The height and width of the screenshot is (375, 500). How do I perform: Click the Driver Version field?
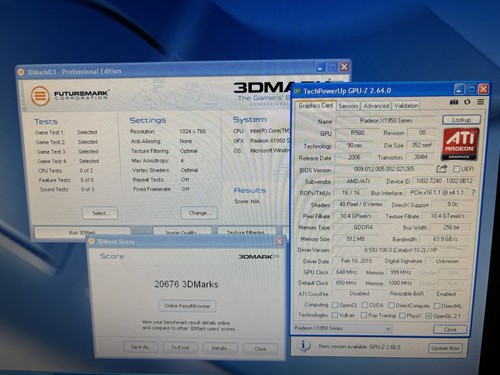click(x=400, y=250)
